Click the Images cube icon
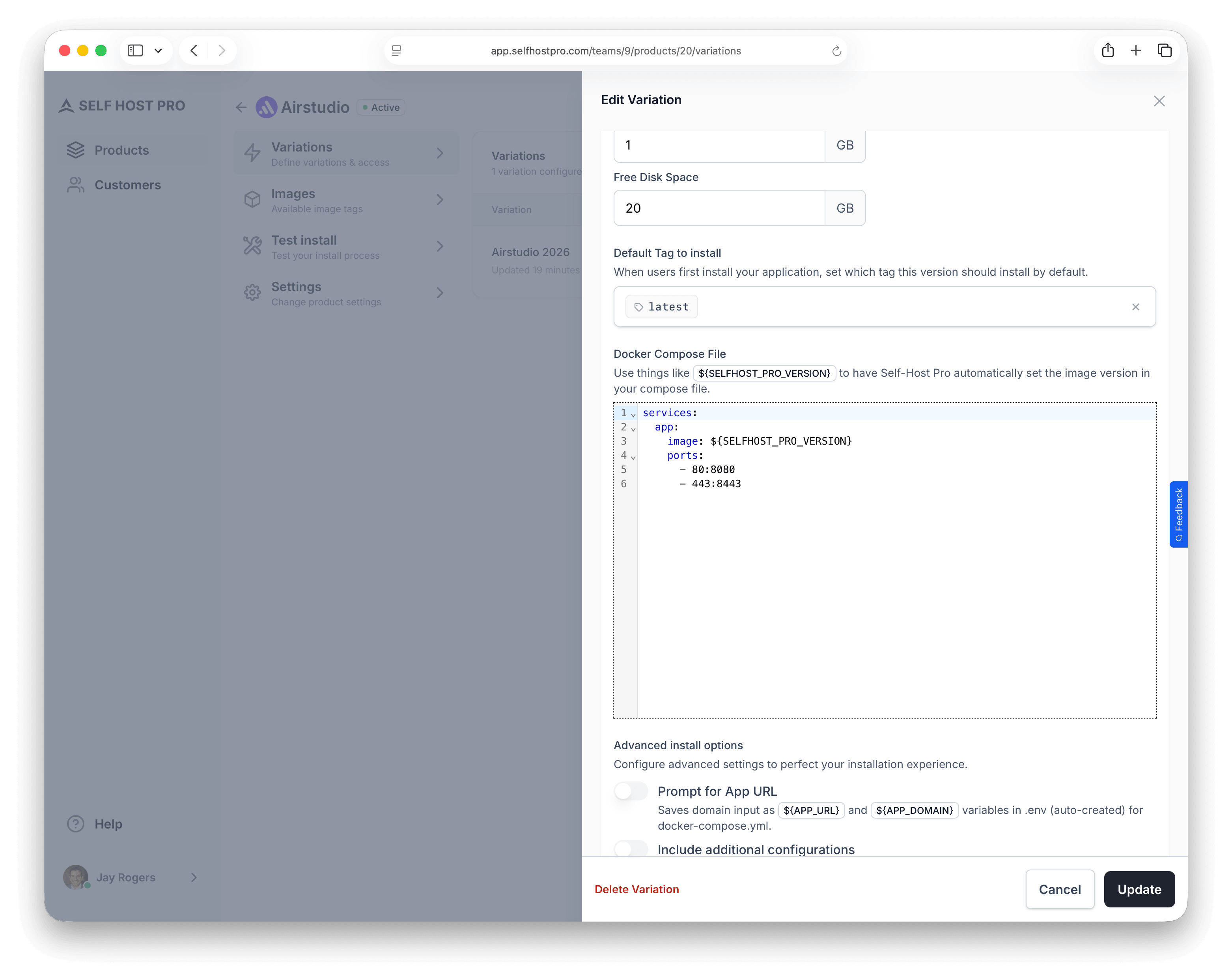Image resolution: width=1232 pixels, height=980 pixels. tap(252, 200)
